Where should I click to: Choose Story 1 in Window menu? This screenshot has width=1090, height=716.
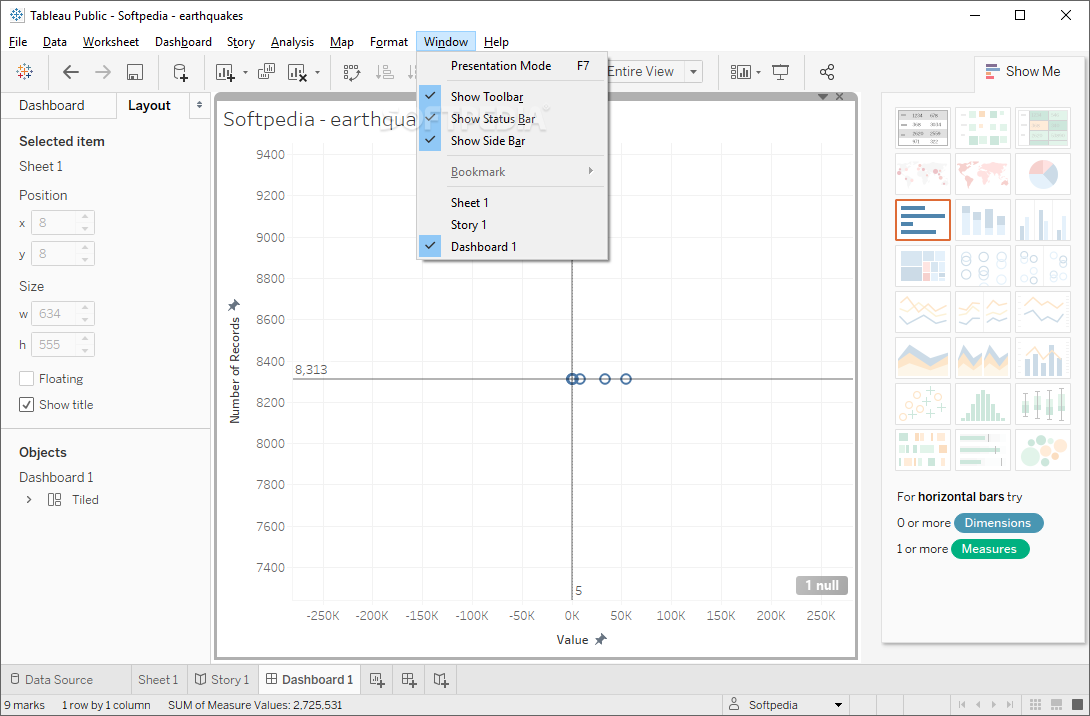tap(512, 225)
